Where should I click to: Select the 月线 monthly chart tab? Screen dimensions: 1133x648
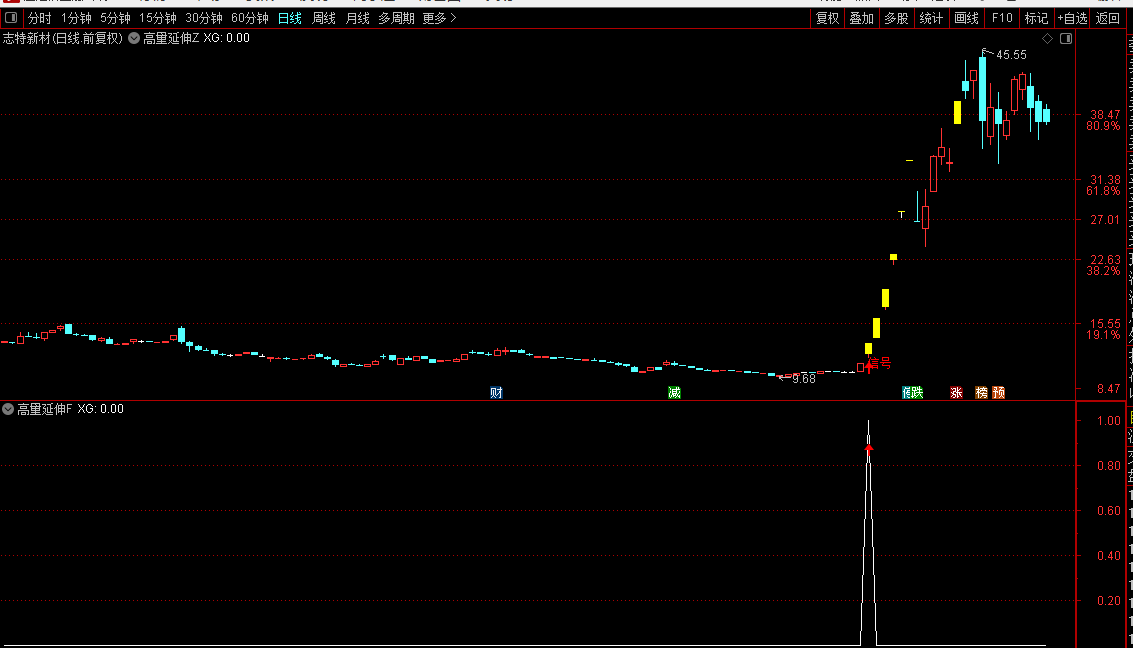pyautogui.click(x=358, y=18)
